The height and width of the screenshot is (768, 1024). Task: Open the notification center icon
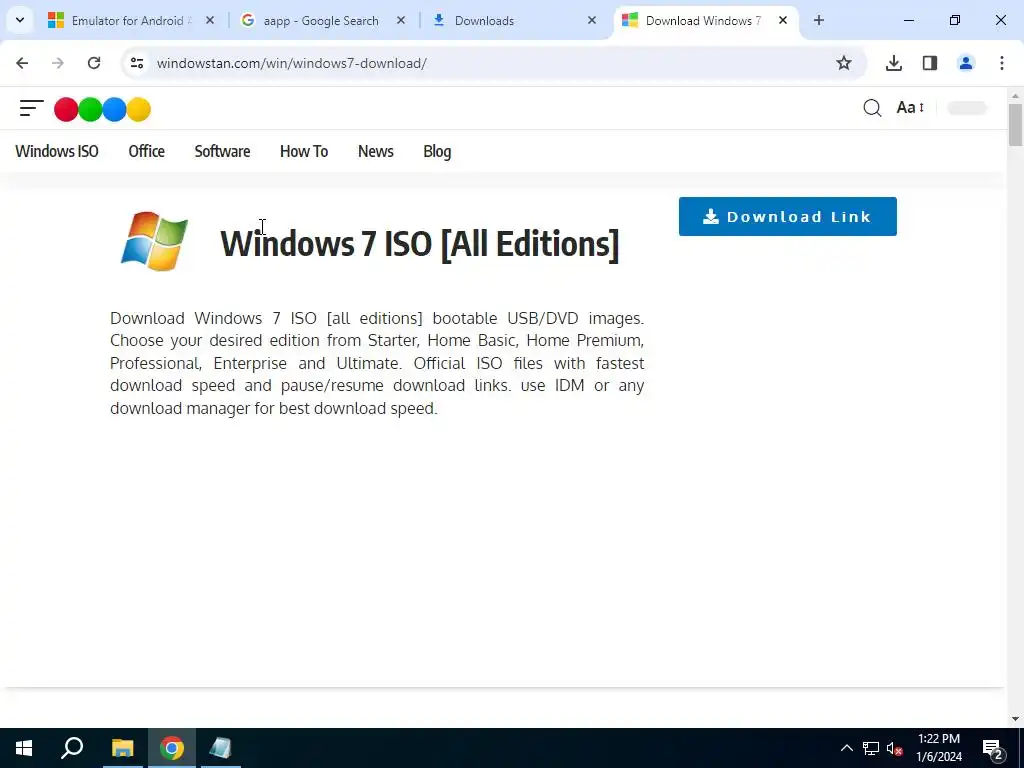[x=992, y=748]
